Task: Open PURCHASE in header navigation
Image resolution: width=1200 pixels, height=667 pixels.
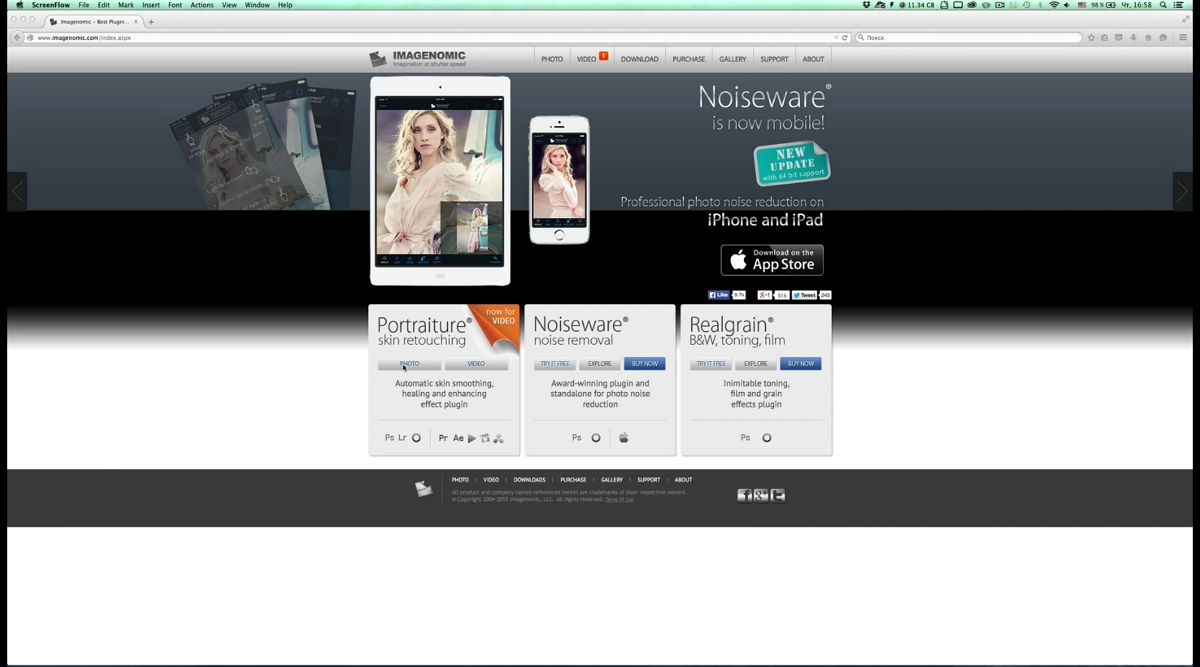Action: point(688,59)
